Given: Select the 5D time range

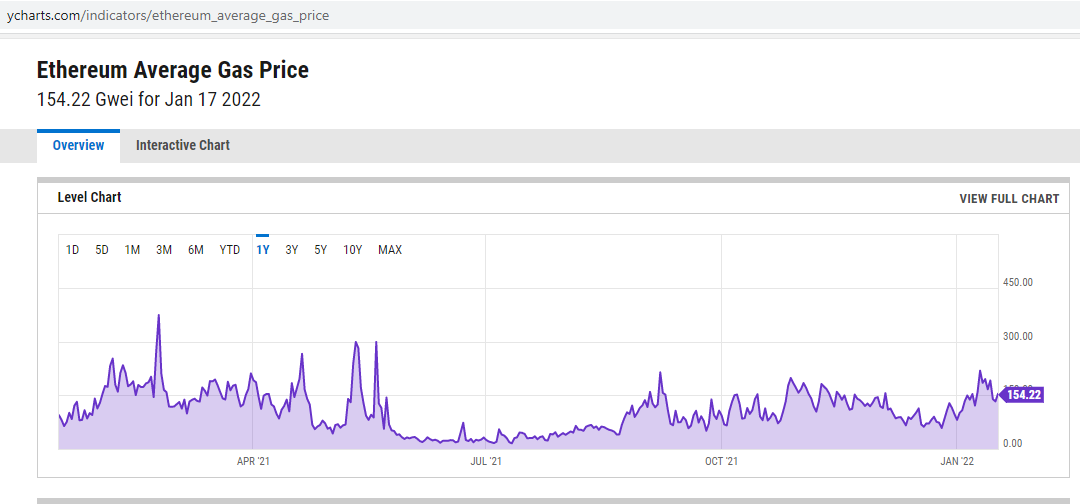Looking at the screenshot, I should 102,250.
